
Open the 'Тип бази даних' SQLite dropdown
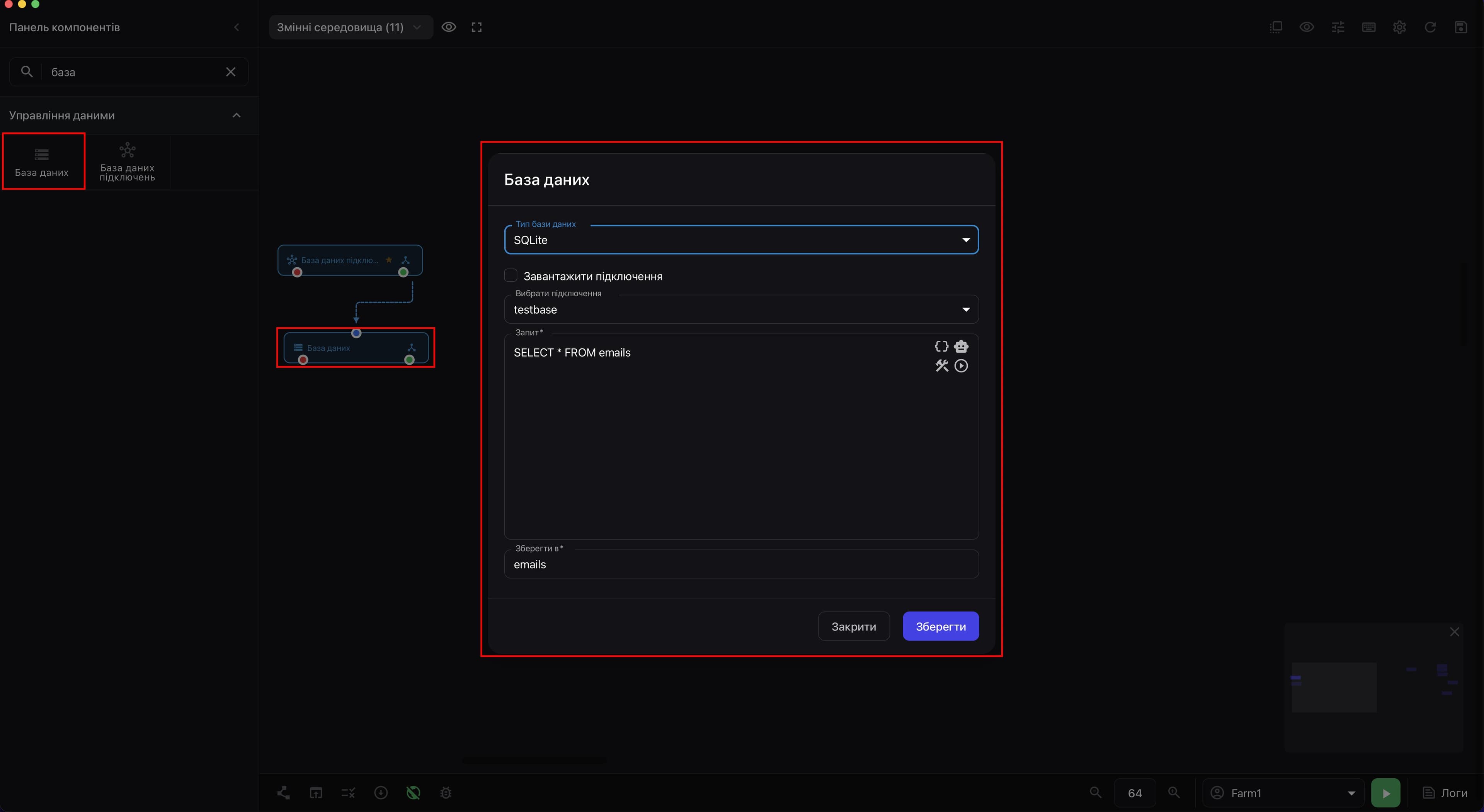point(741,240)
